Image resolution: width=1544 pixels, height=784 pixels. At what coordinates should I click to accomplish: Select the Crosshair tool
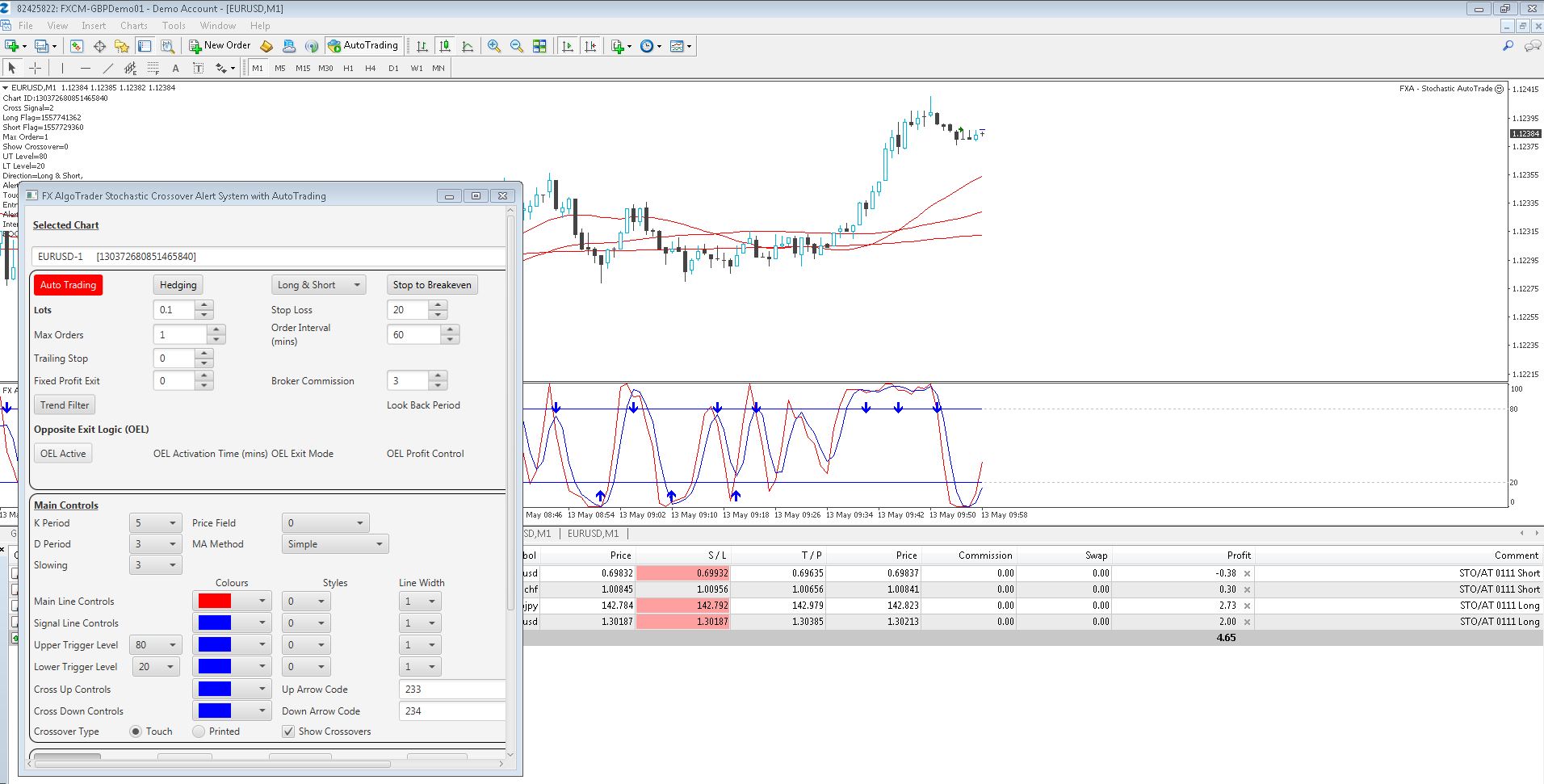tap(35, 68)
